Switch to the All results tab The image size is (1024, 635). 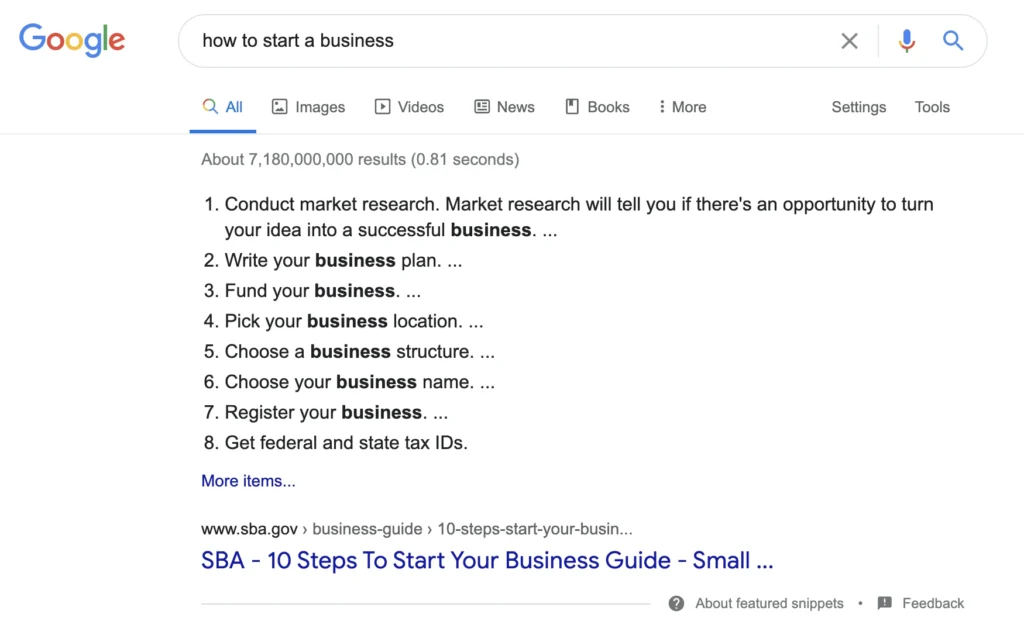223,107
